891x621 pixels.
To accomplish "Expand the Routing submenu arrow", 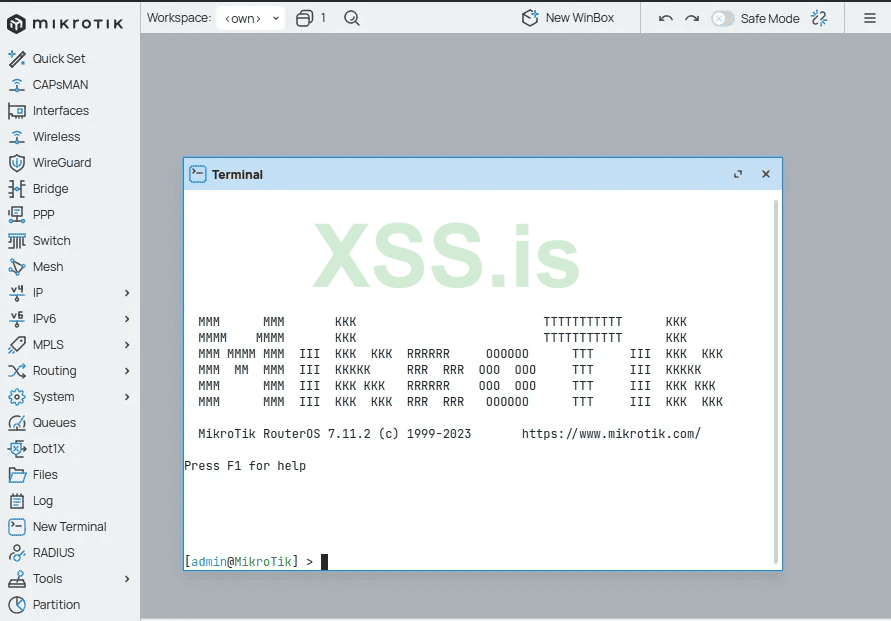I will (x=127, y=371).
